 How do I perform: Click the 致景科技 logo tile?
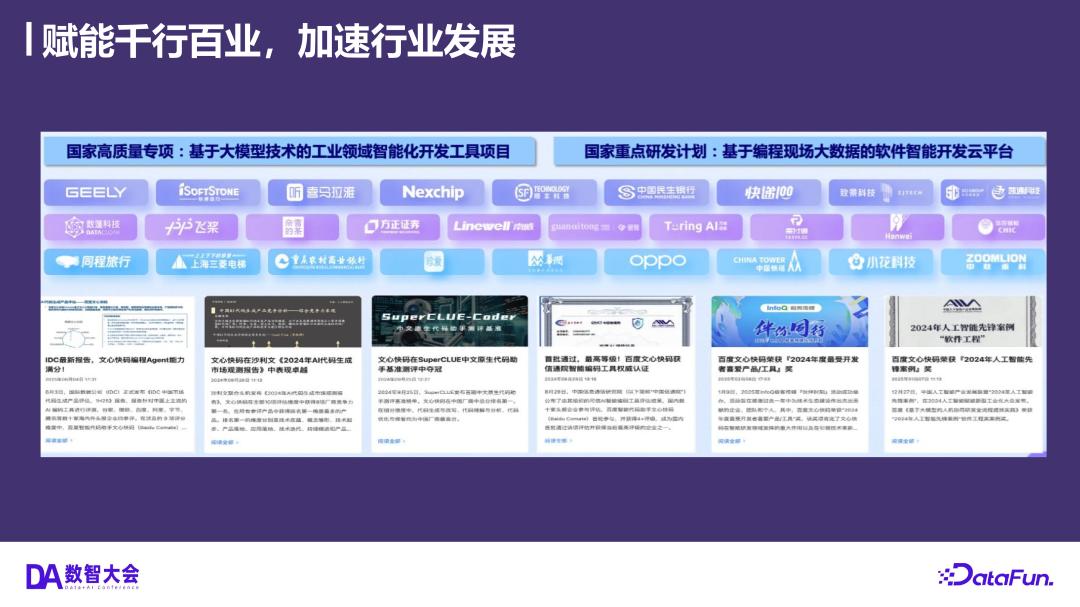pyautogui.click(x=881, y=192)
